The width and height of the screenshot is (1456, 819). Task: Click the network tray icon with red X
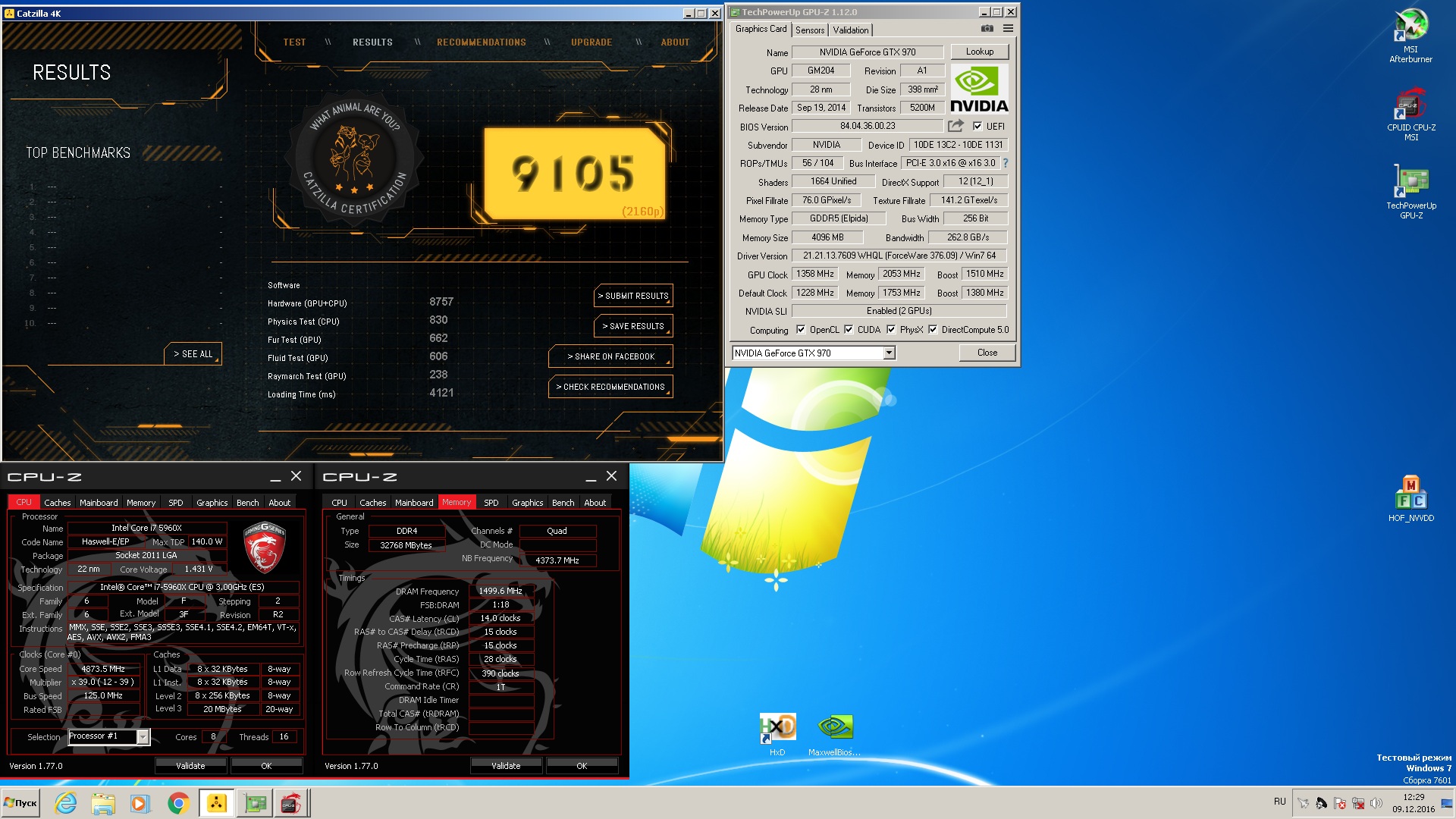pyautogui.click(x=1358, y=803)
